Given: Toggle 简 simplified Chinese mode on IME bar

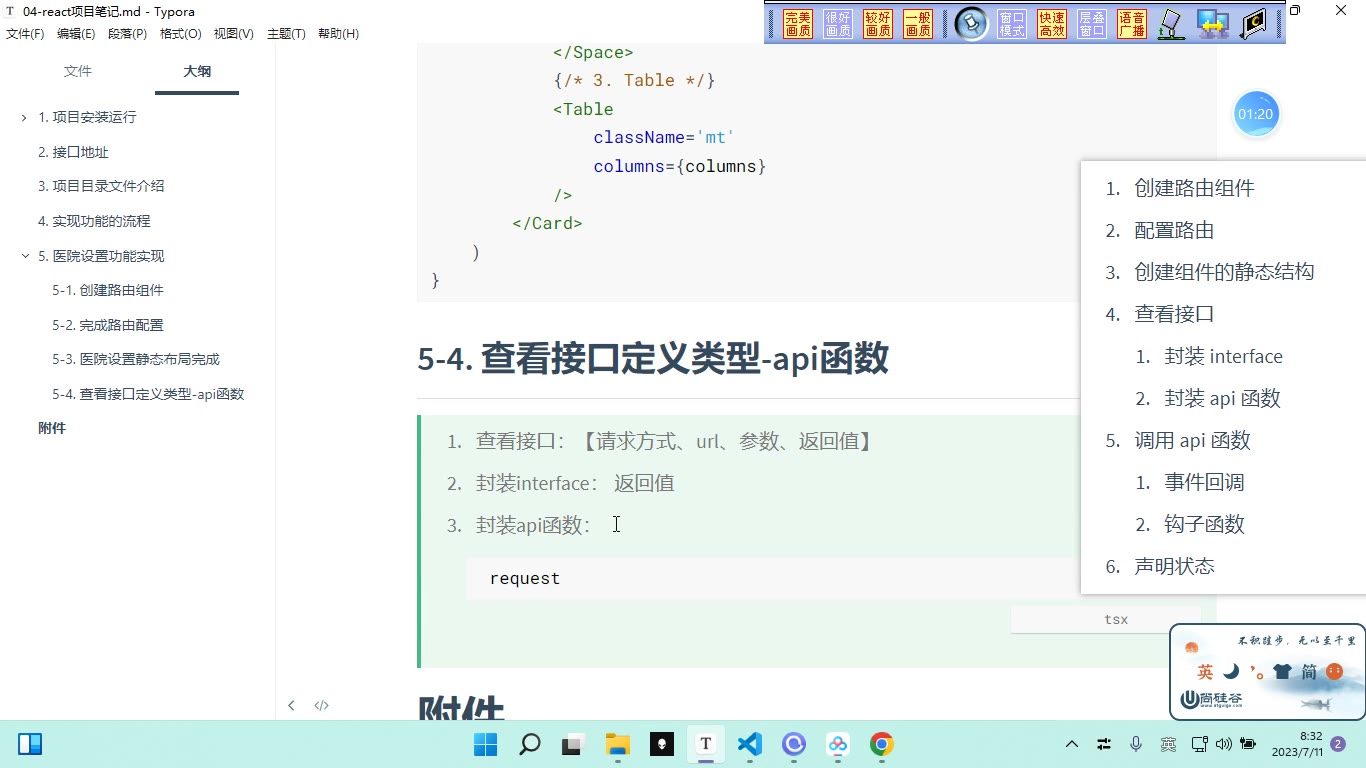Looking at the screenshot, I should 1309,672.
